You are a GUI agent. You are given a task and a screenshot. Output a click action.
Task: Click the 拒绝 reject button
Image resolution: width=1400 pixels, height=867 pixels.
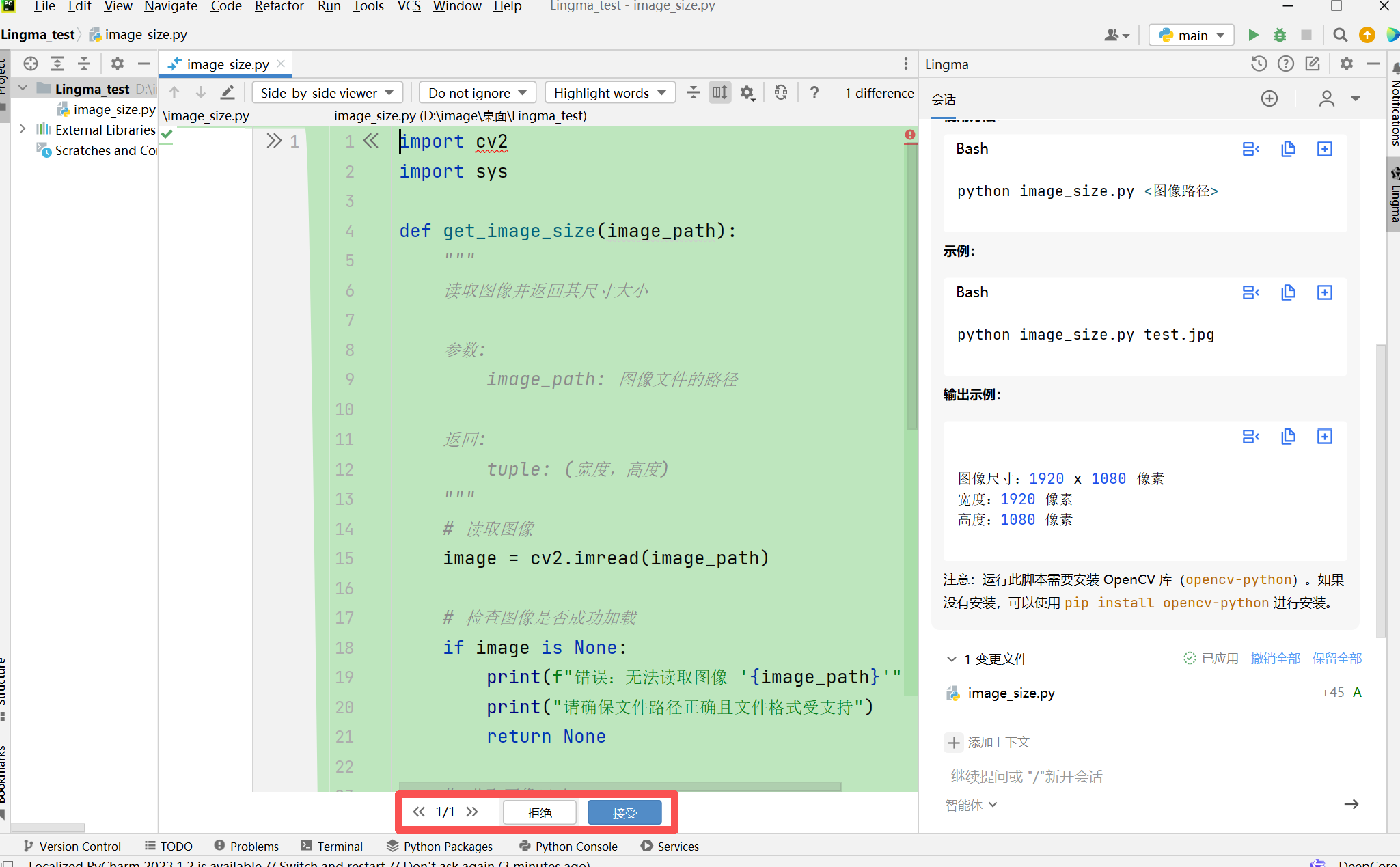pyautogui.click(x=540, y=812)
